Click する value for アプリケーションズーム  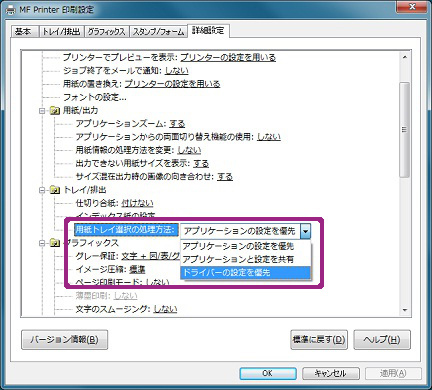[177, 124]
